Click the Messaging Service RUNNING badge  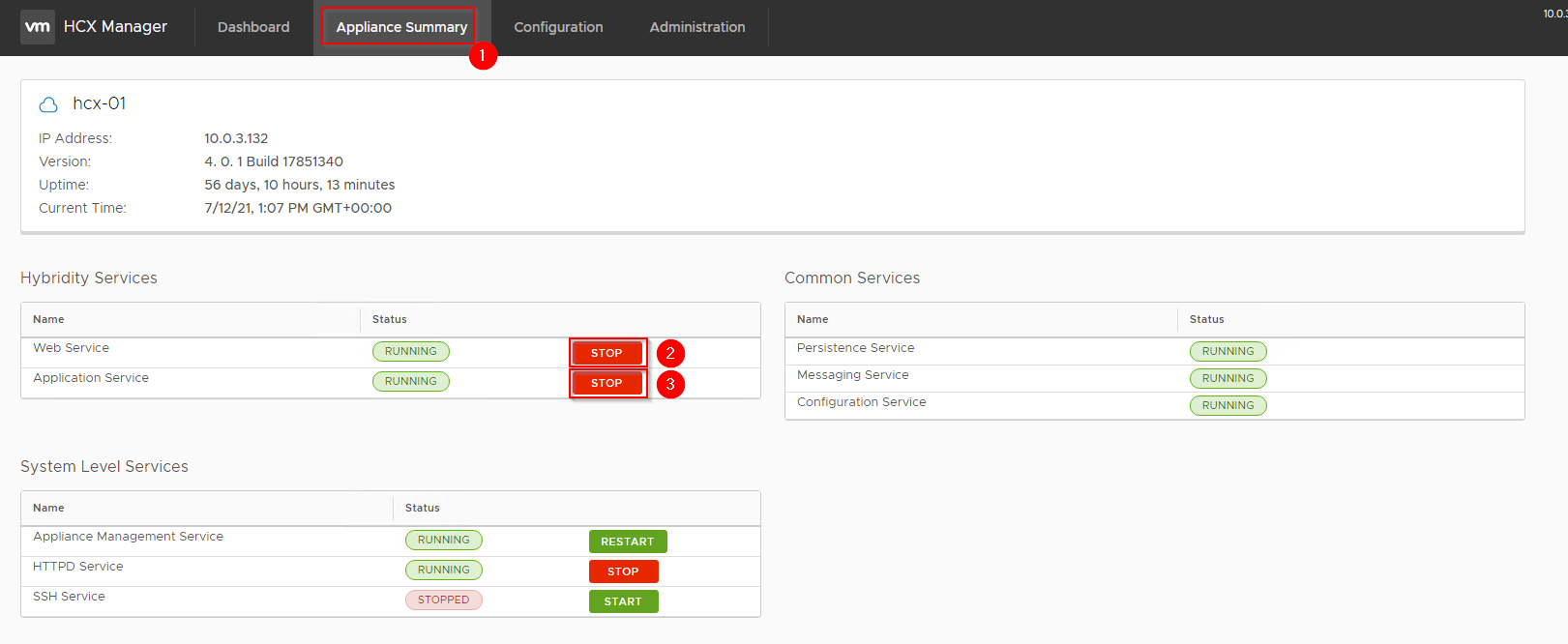[1228, 378]
